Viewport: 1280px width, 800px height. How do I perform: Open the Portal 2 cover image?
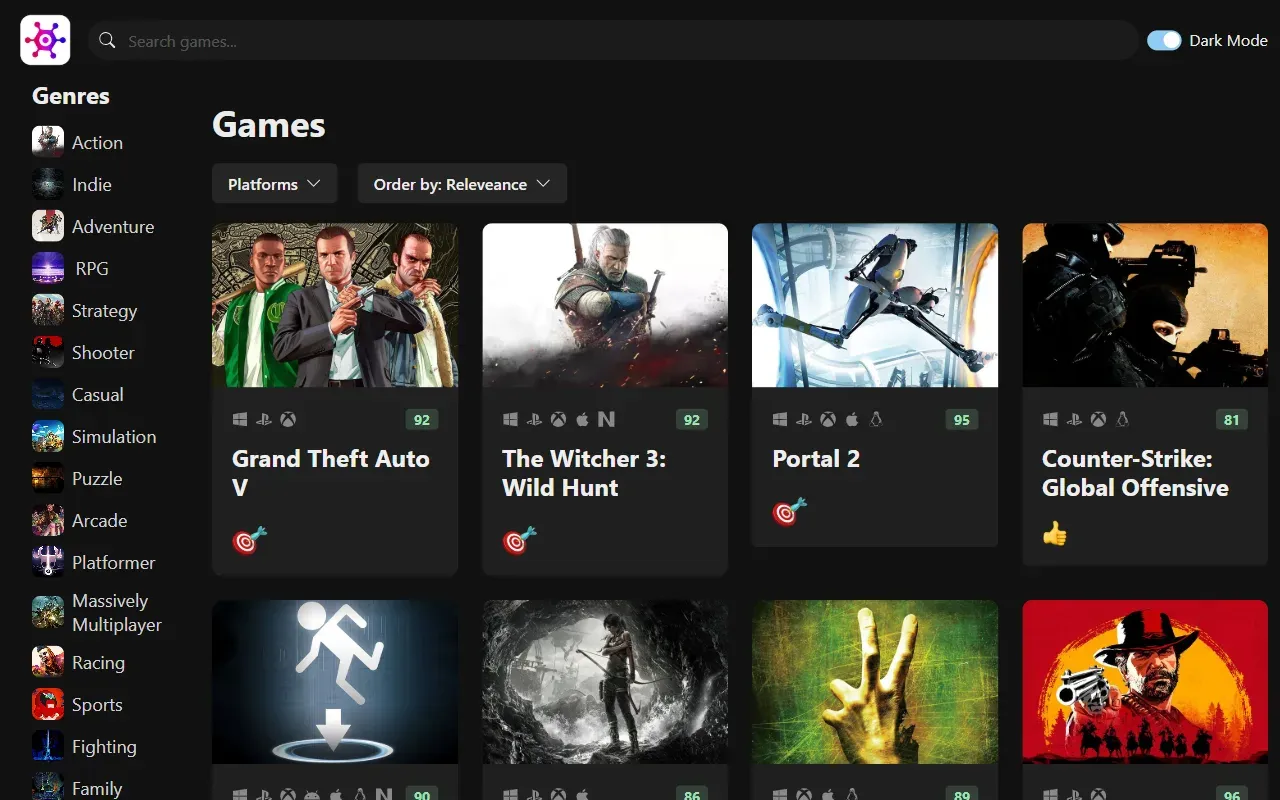pos(875,305)
